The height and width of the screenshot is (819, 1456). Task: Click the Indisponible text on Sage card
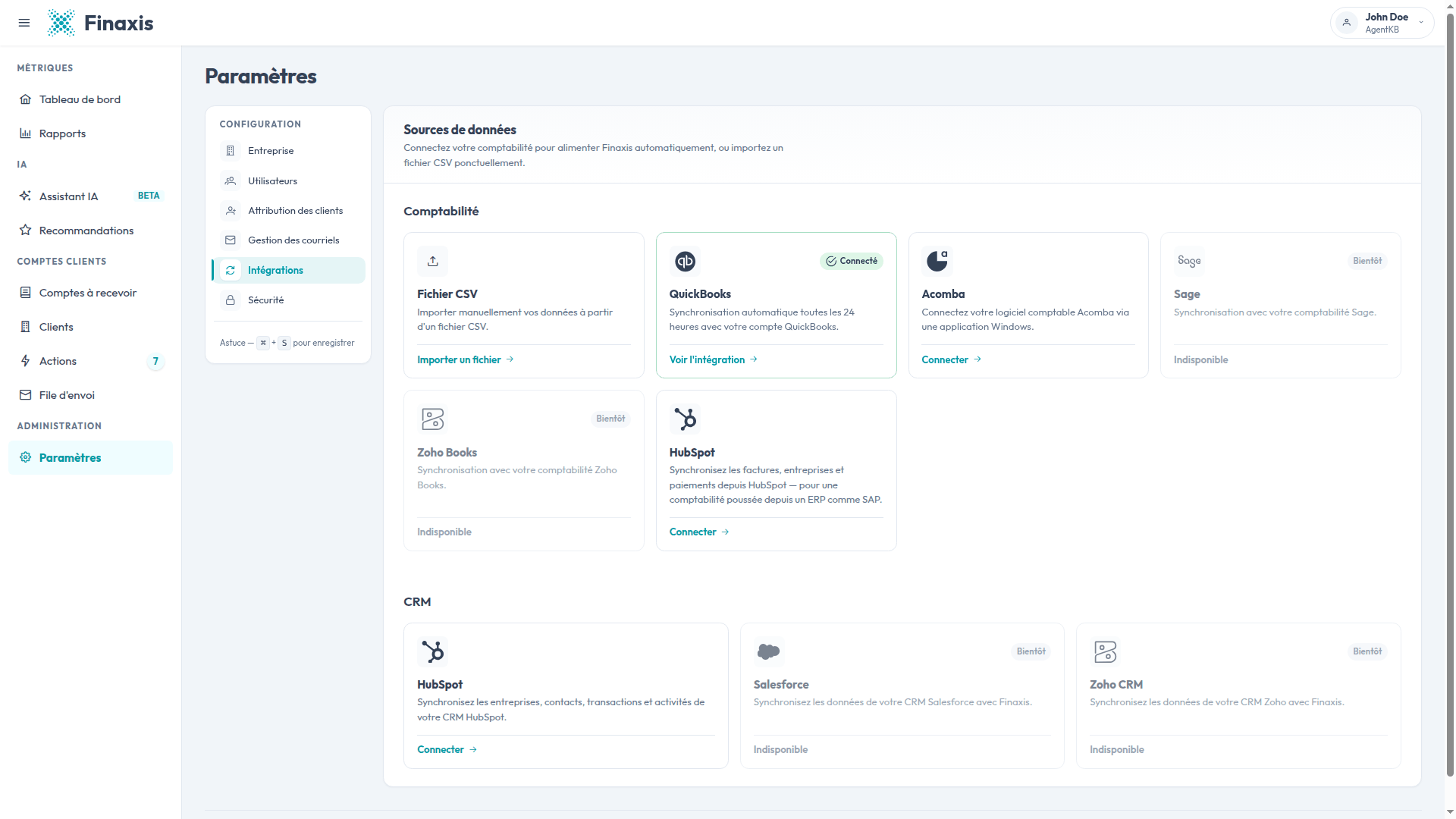1200,359
